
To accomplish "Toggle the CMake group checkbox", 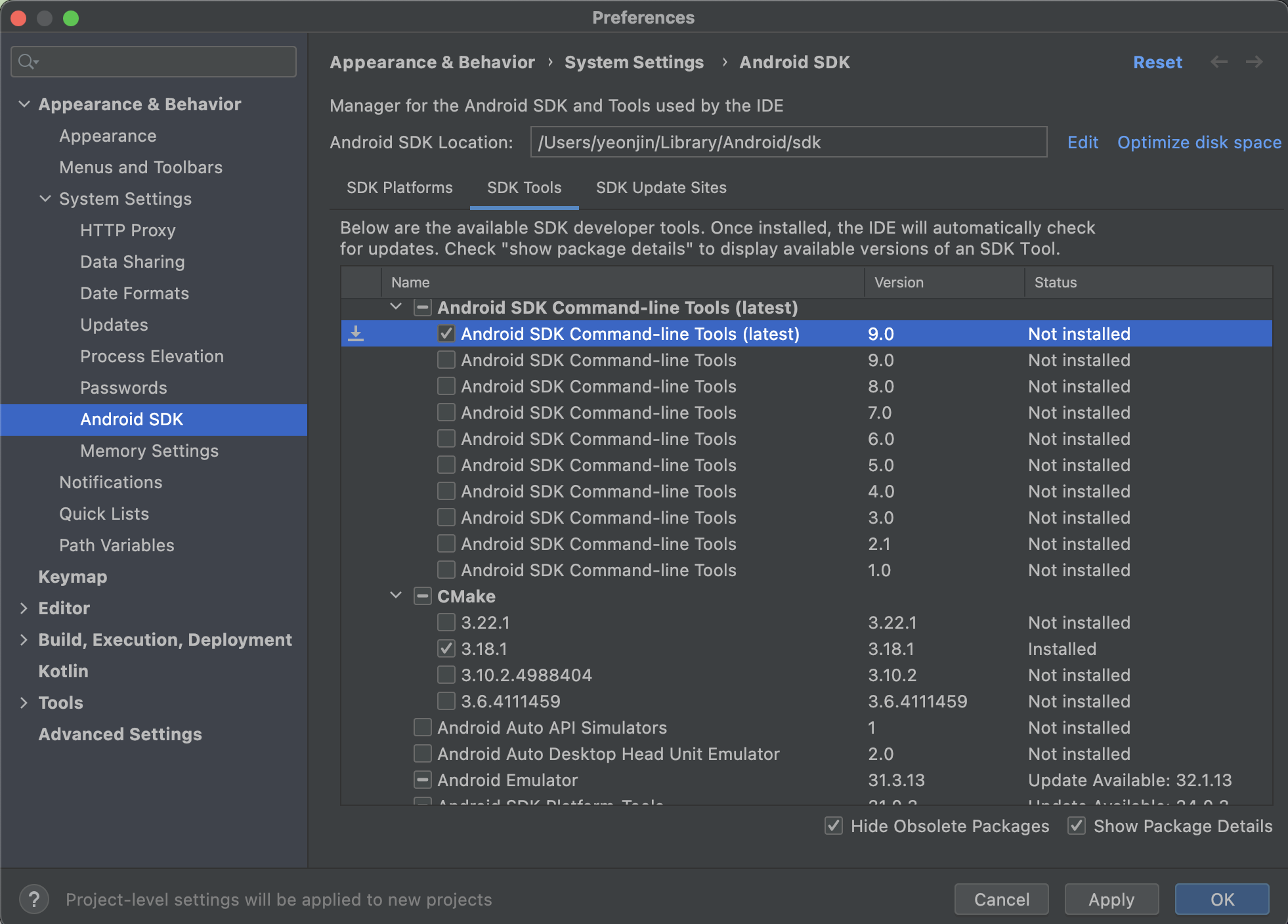I will pyautogui.click(x=423, y=596).
